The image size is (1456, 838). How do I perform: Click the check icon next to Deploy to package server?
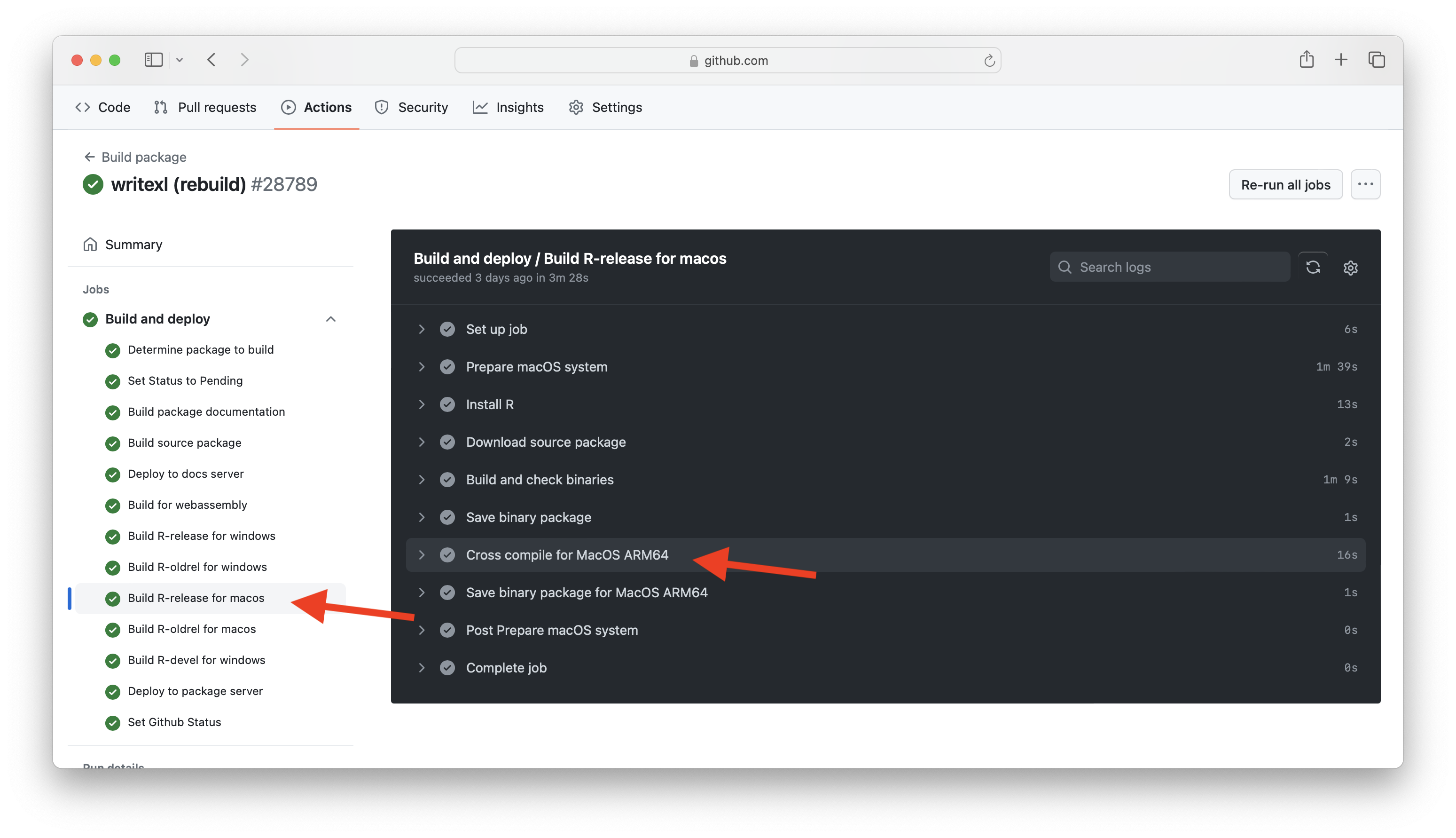click(113, 692)
